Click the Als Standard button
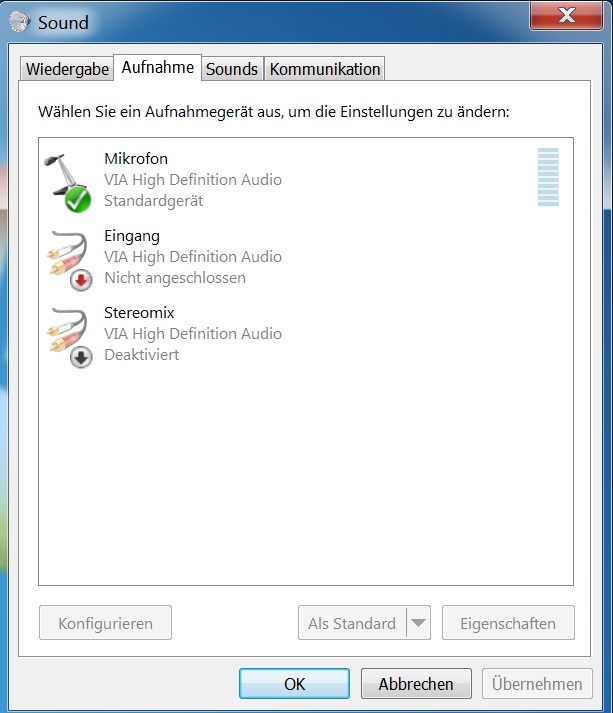Image resolution: width=613 pixels, height=713 pixels. (352, 623)
